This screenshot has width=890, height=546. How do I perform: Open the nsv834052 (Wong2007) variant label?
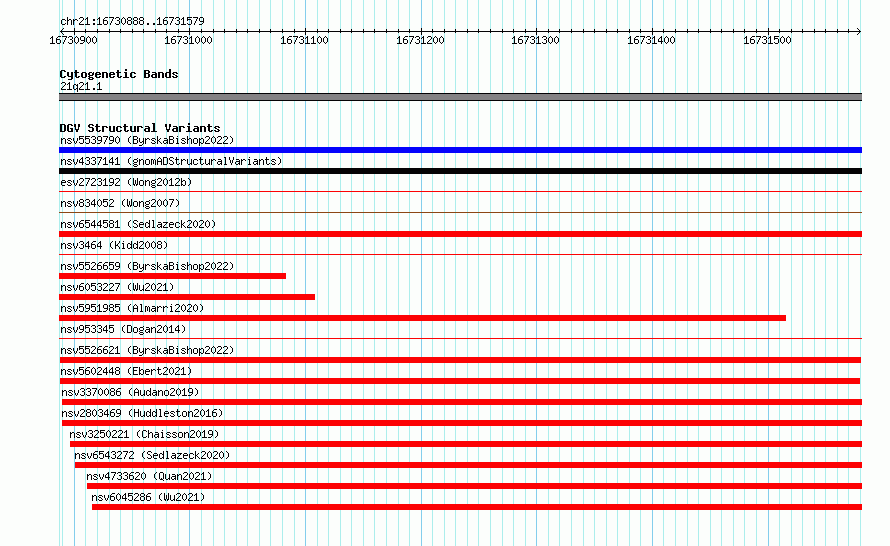120,203
